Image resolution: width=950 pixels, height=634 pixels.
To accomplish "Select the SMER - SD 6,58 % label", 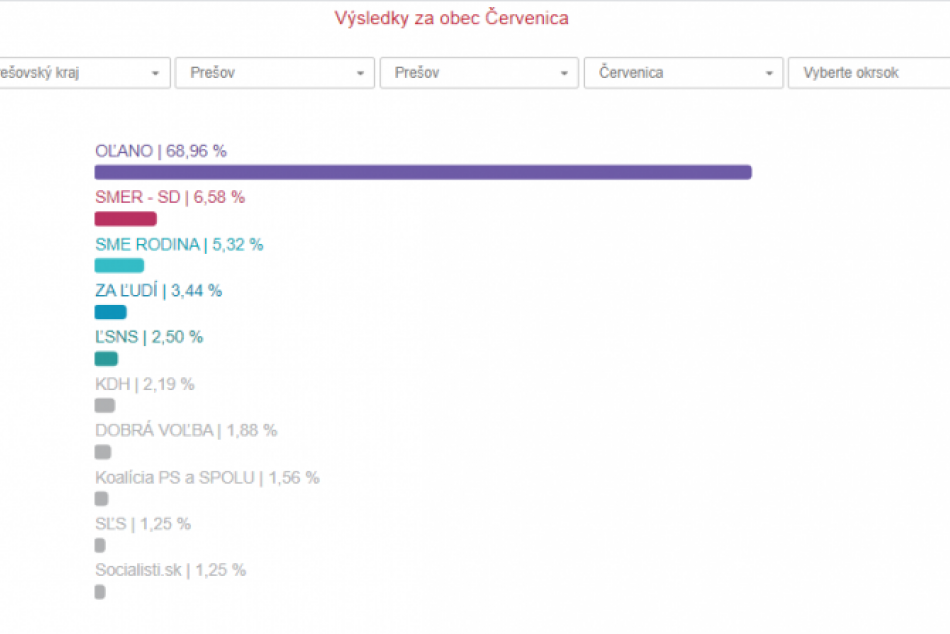I will coord(169,198).
